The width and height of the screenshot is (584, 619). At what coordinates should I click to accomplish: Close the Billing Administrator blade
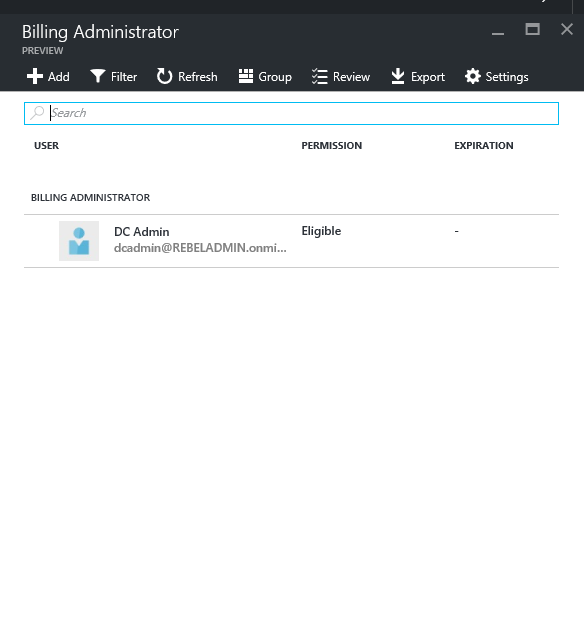(567, 29)
